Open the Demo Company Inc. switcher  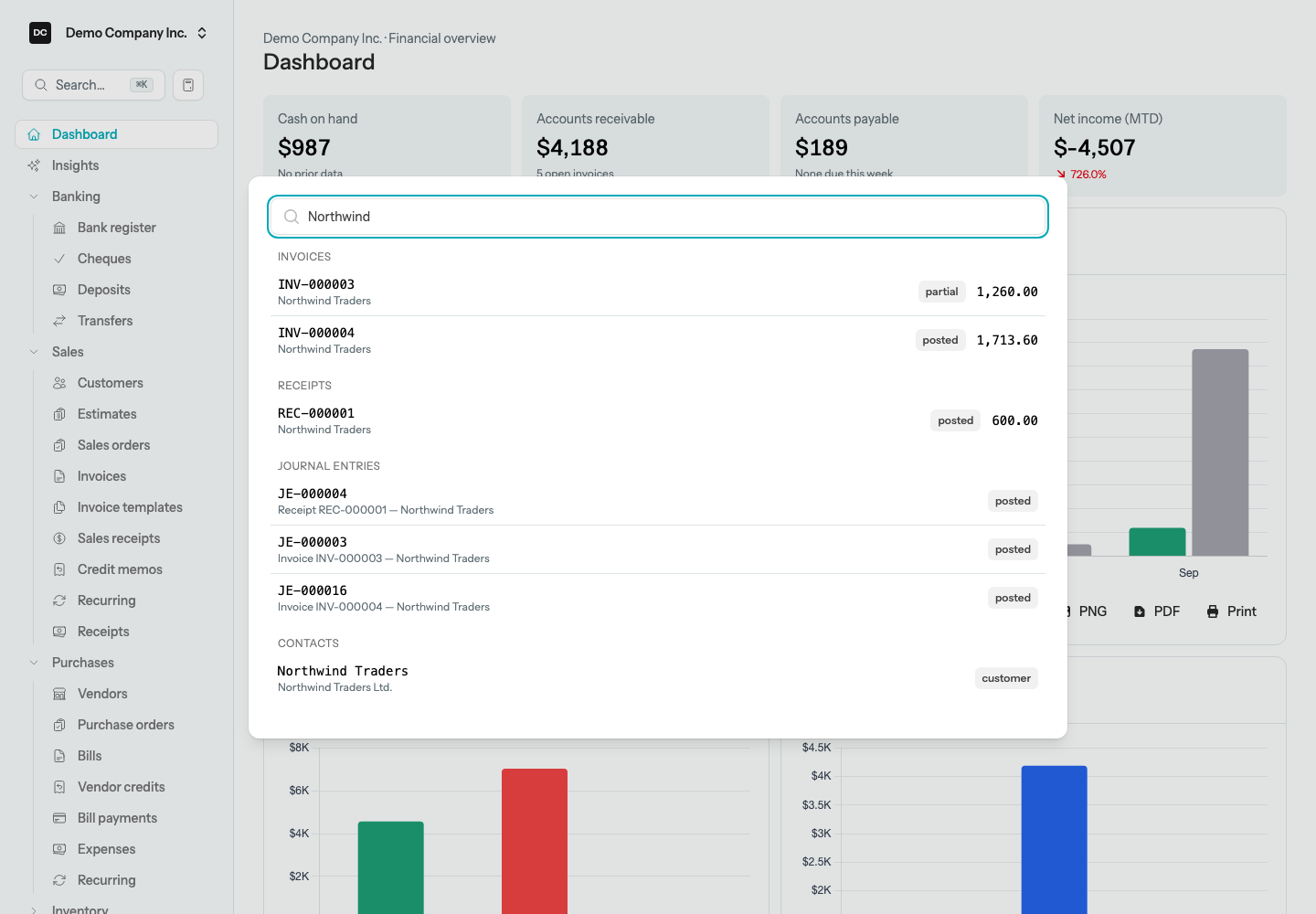(x=119, y=33)
